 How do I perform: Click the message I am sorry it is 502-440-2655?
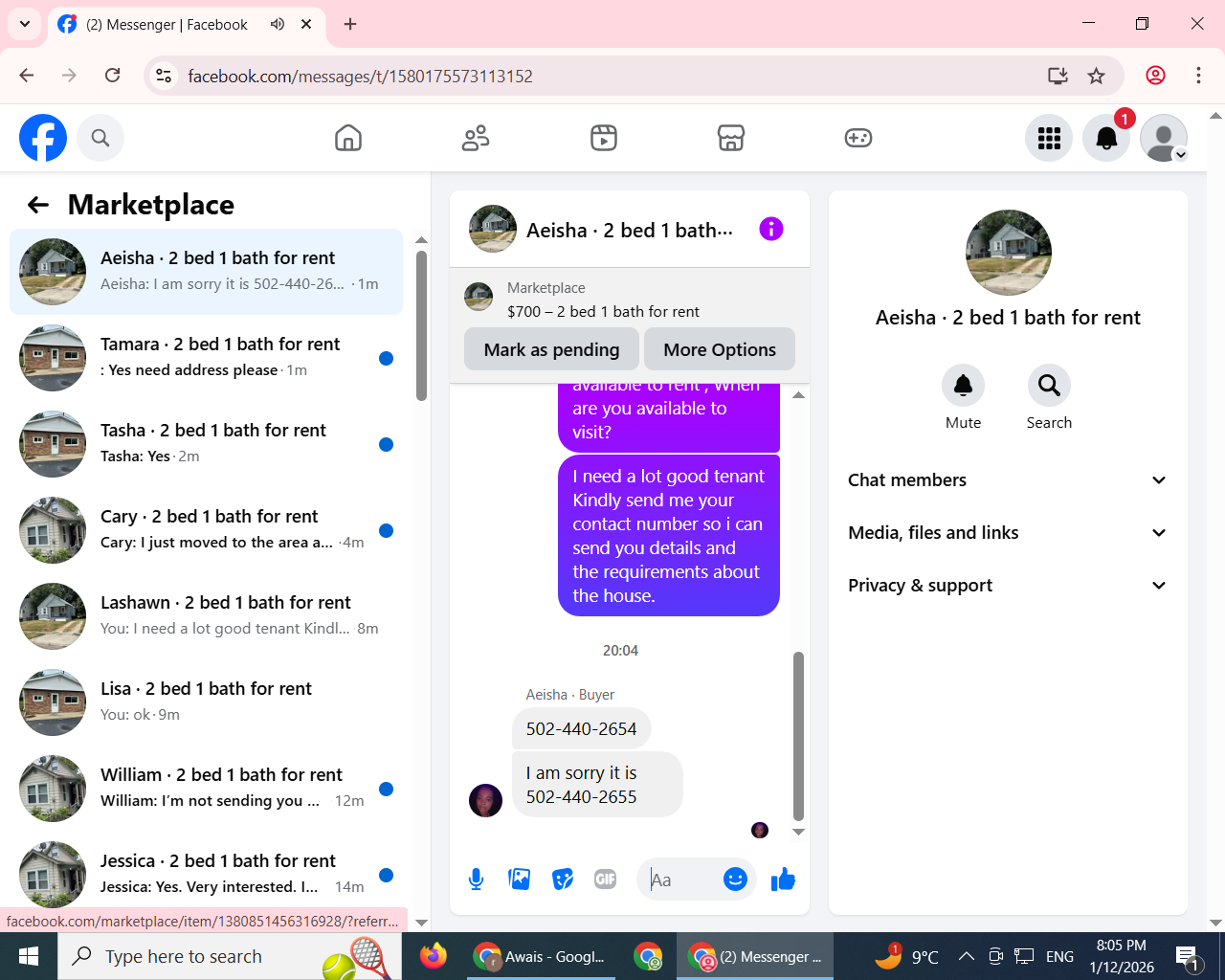[597, 785]
